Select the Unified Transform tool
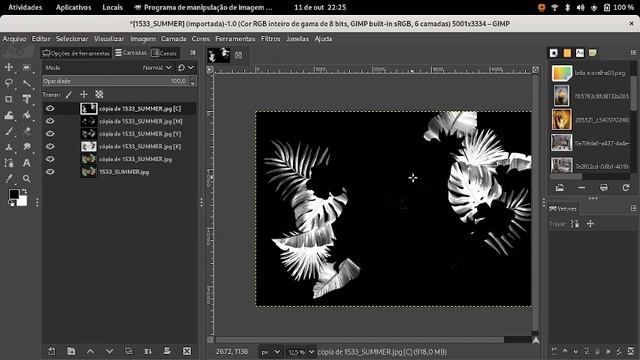The height and width of the screenshot is (360, 640). 27,99
